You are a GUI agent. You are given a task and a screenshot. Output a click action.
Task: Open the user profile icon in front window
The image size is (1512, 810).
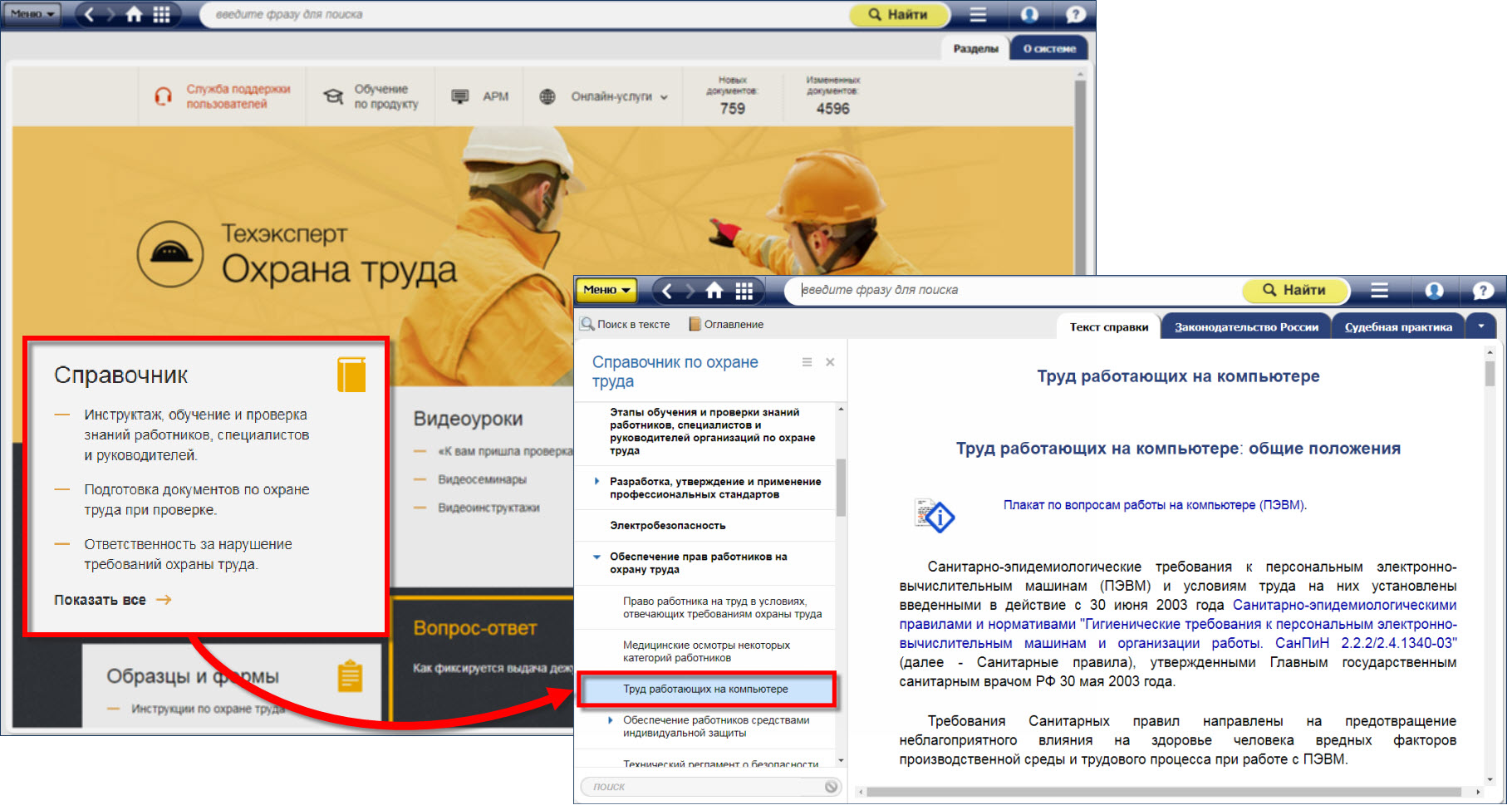[x=1434, y=291]
